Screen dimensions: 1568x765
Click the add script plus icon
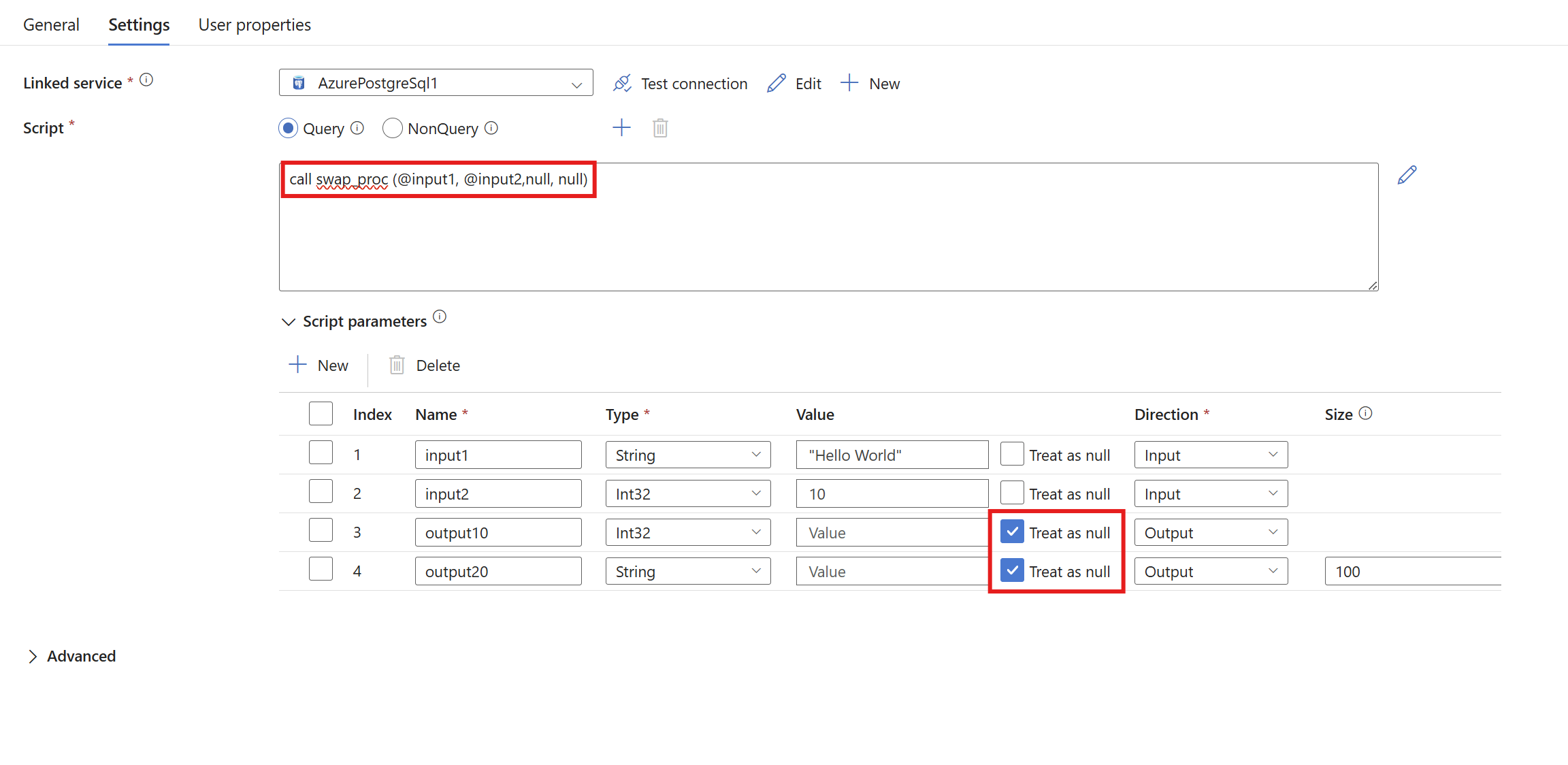tap(621, 128)
